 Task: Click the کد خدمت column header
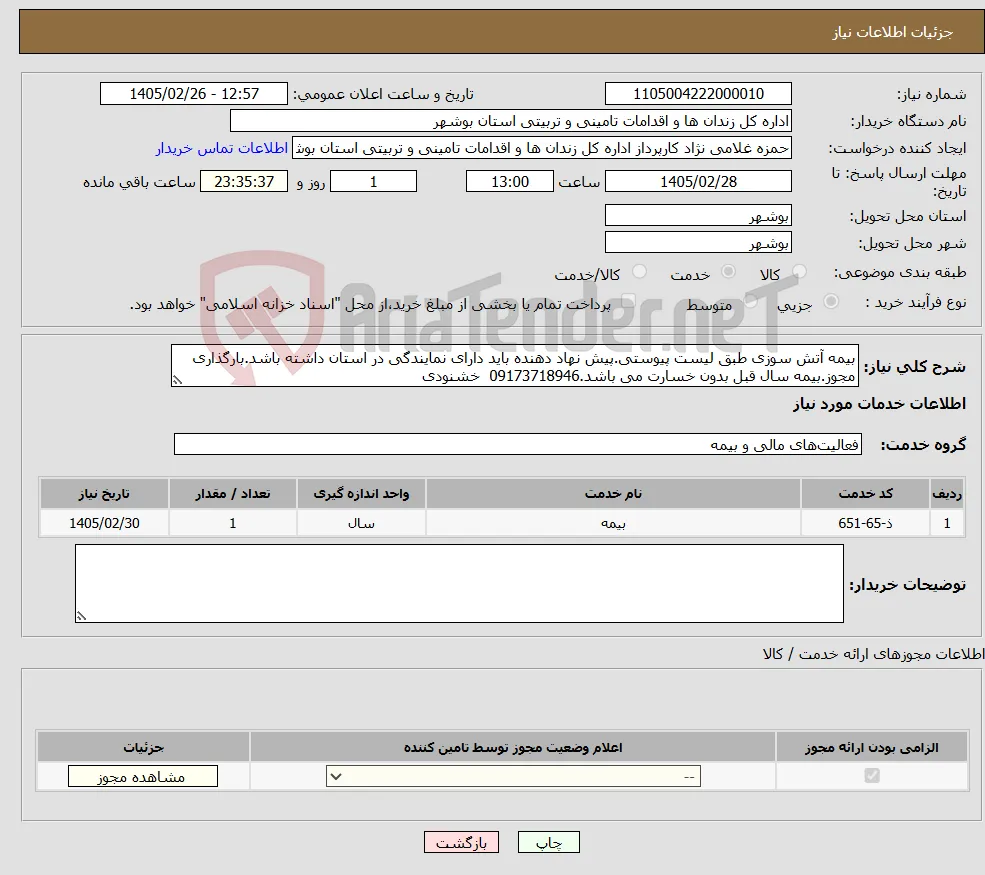[865, 494]
